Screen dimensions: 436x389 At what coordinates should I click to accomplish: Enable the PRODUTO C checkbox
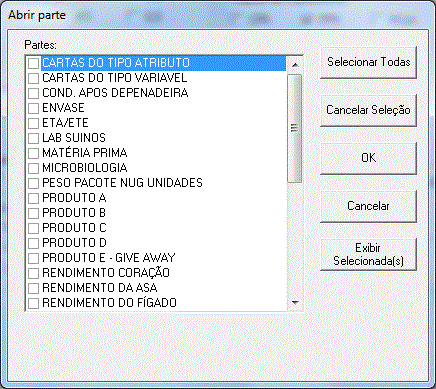coord(33,228)
